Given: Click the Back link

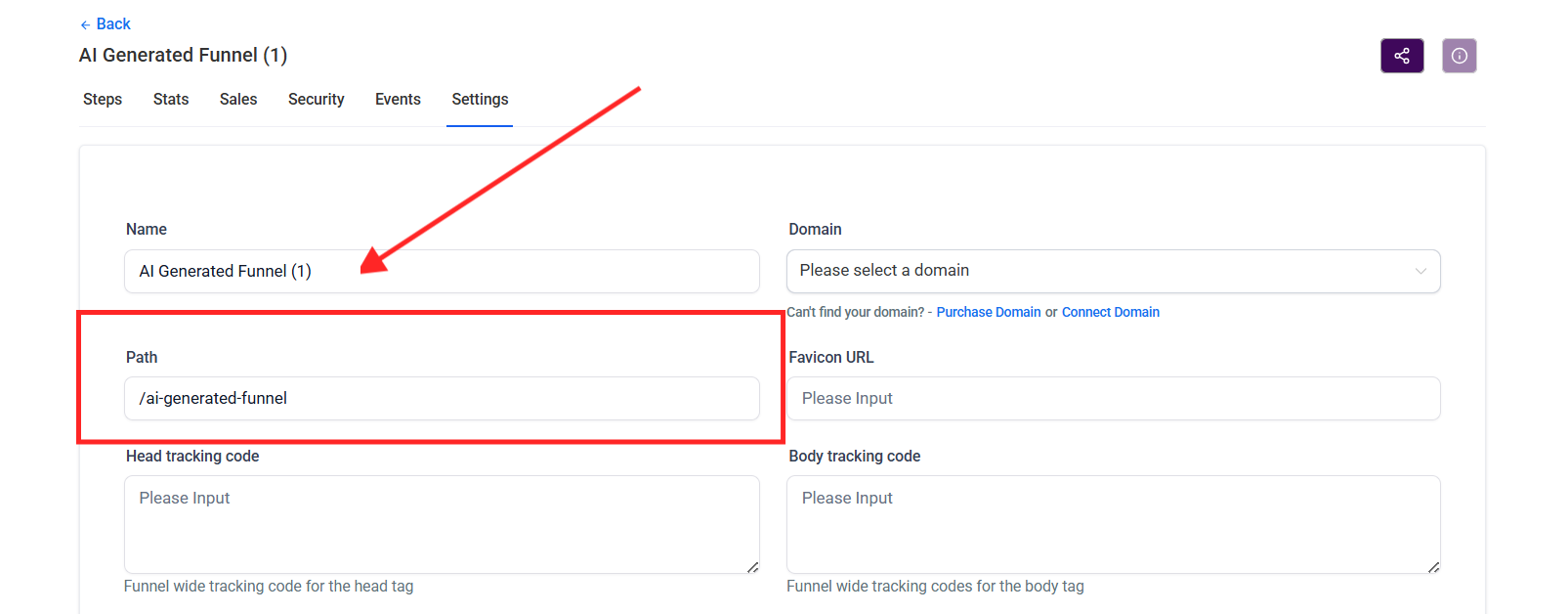Looking at the screenshot, I should [x=113, y=24].
